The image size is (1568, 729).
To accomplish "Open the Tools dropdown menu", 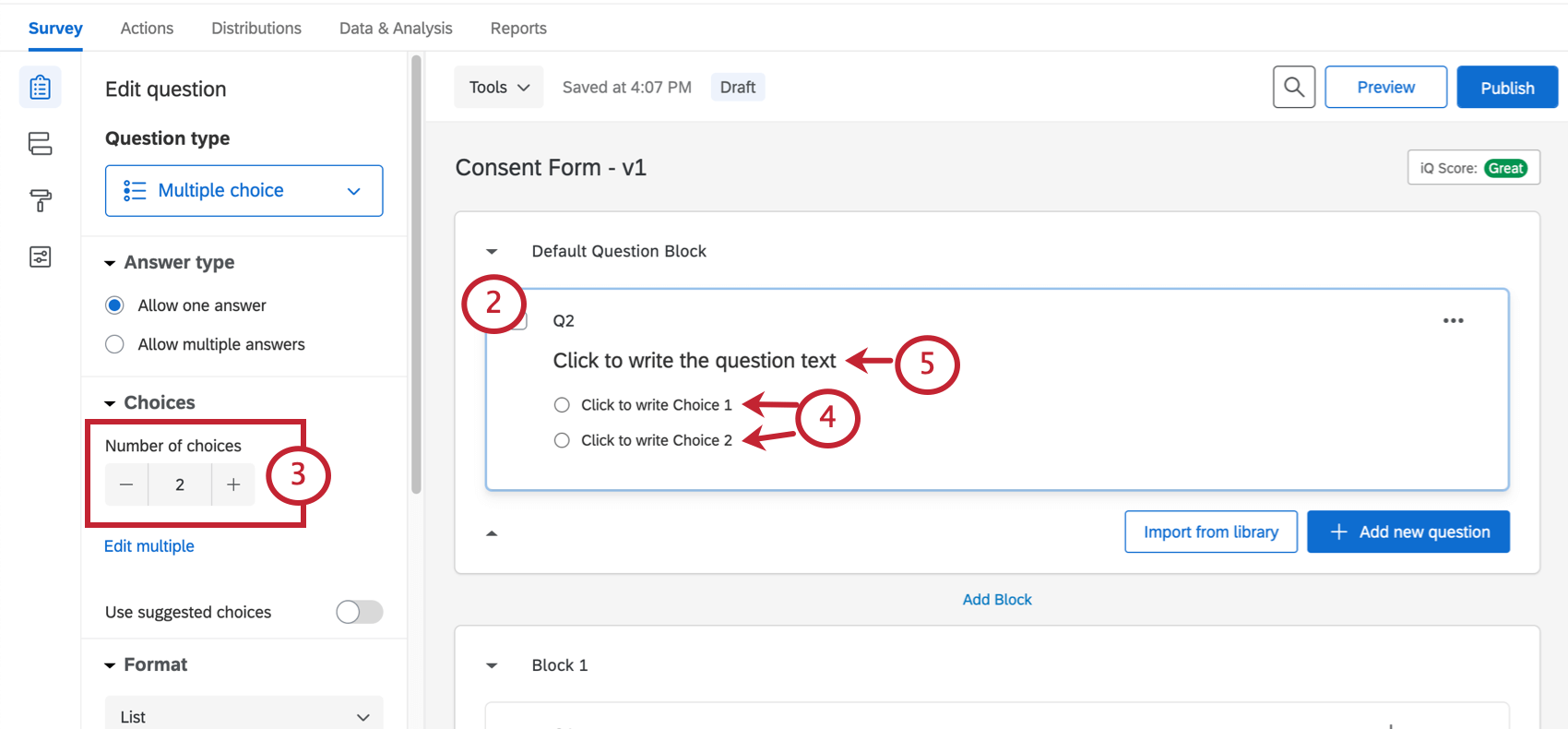I will click(498, 88).
